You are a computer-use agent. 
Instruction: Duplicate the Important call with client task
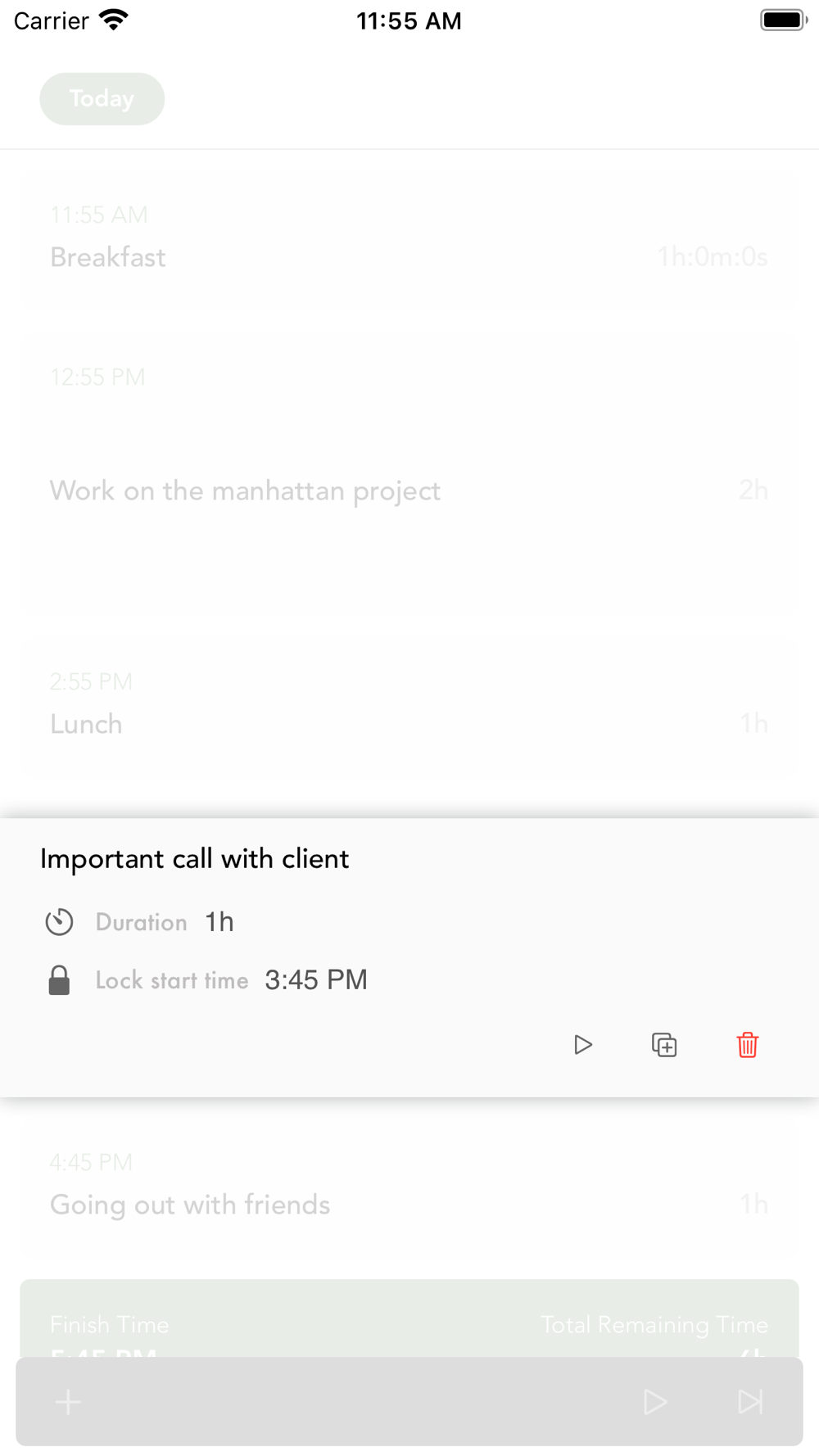click(664, 1045)
